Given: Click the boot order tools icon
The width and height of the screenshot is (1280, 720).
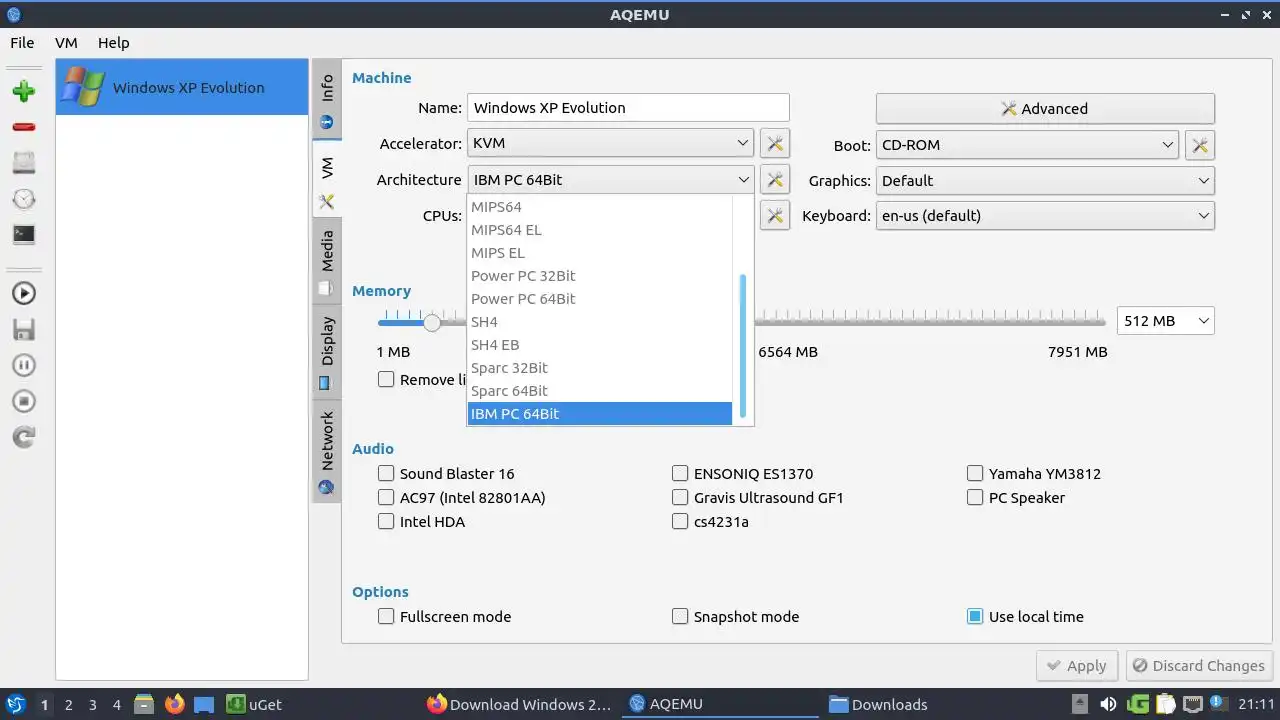Looking at the screenshot, I should click(x=1199, y=145).
